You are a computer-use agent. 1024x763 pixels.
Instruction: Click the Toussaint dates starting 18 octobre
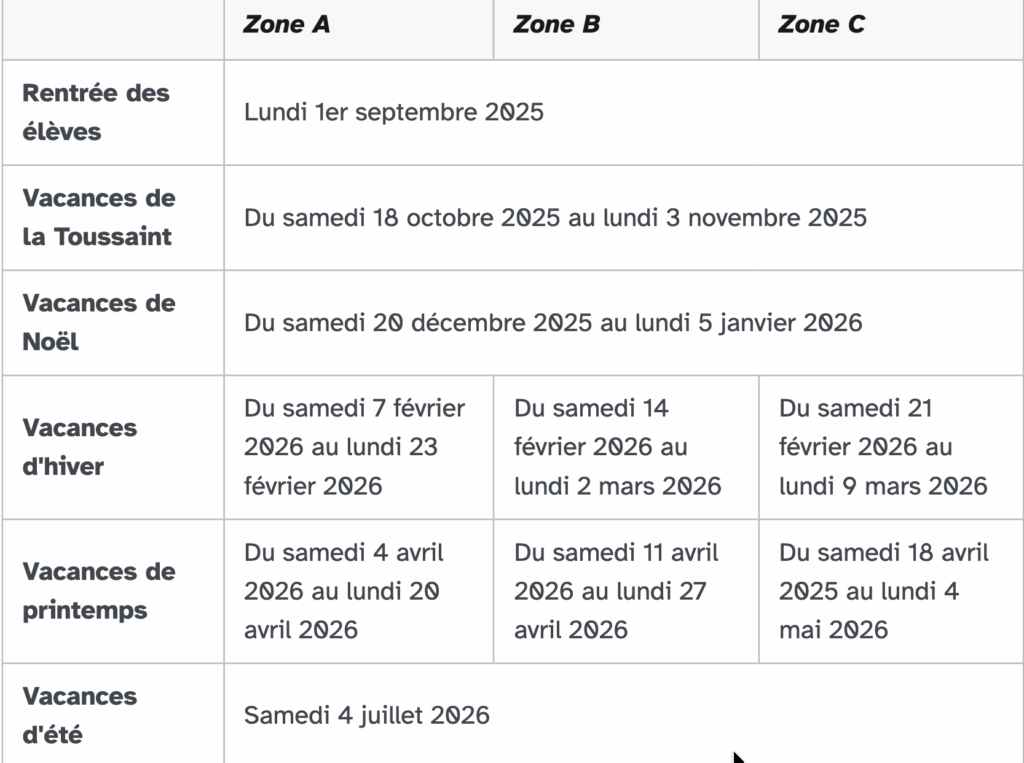pos(555,218)
